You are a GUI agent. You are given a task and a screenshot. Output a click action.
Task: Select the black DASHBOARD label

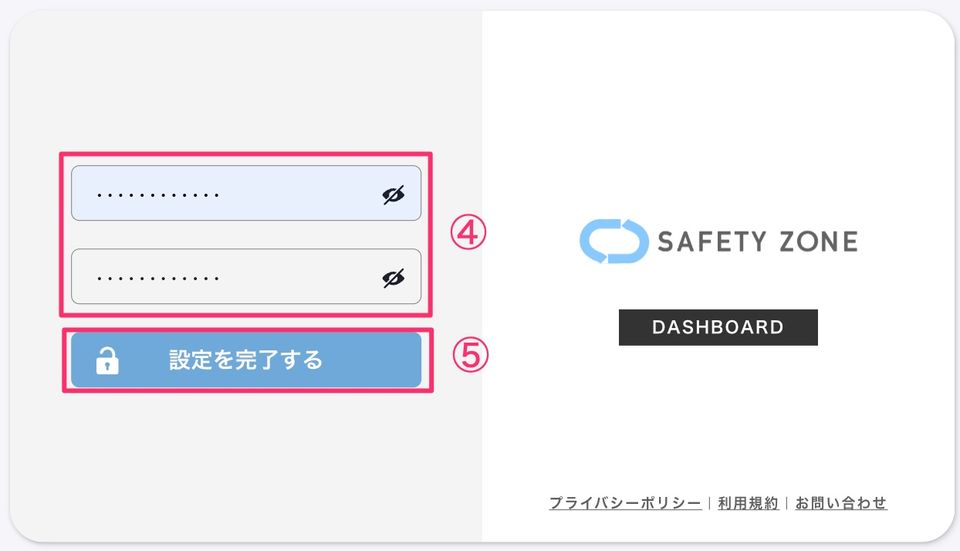click(718, 328)
